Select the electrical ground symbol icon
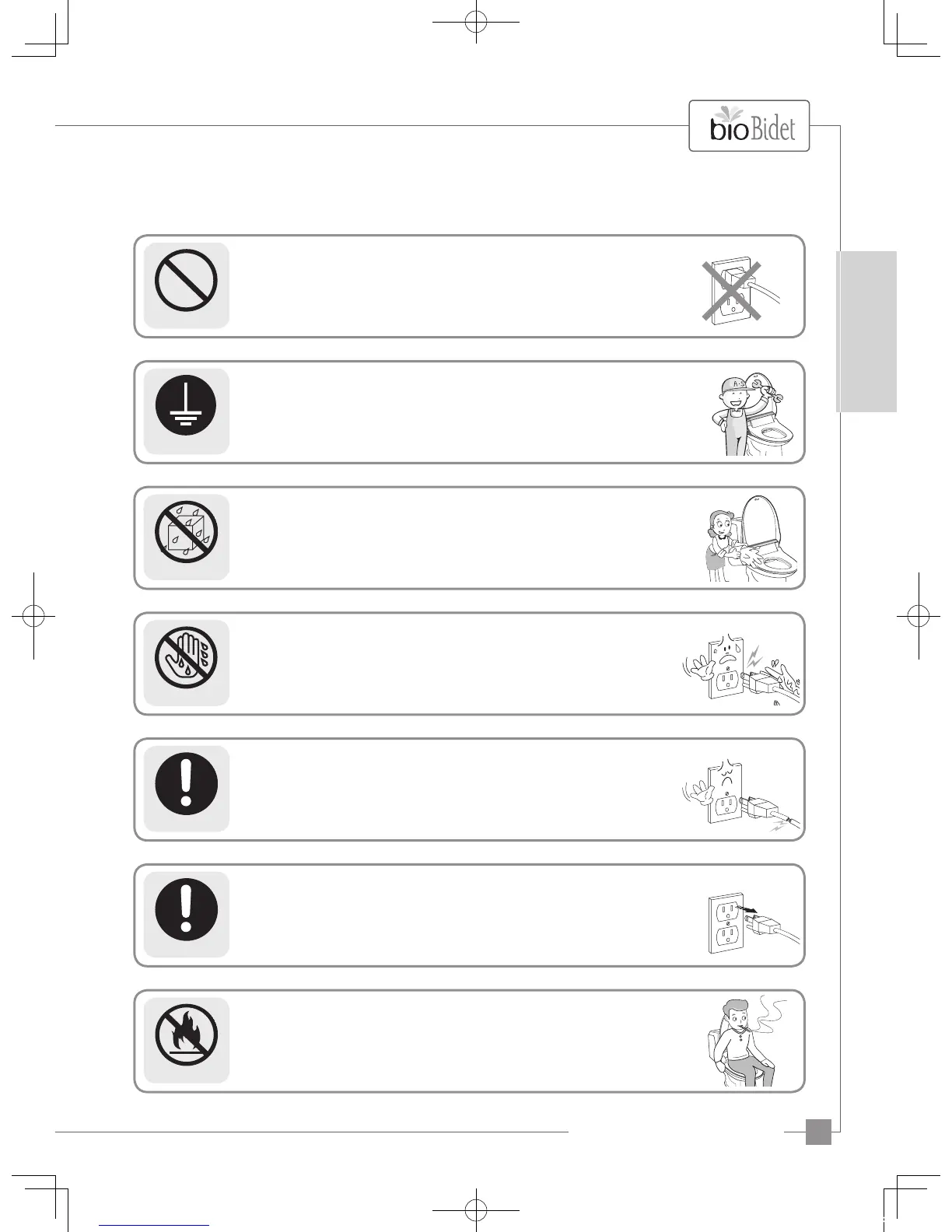The image size is (952, 1232). pos(186,408)
